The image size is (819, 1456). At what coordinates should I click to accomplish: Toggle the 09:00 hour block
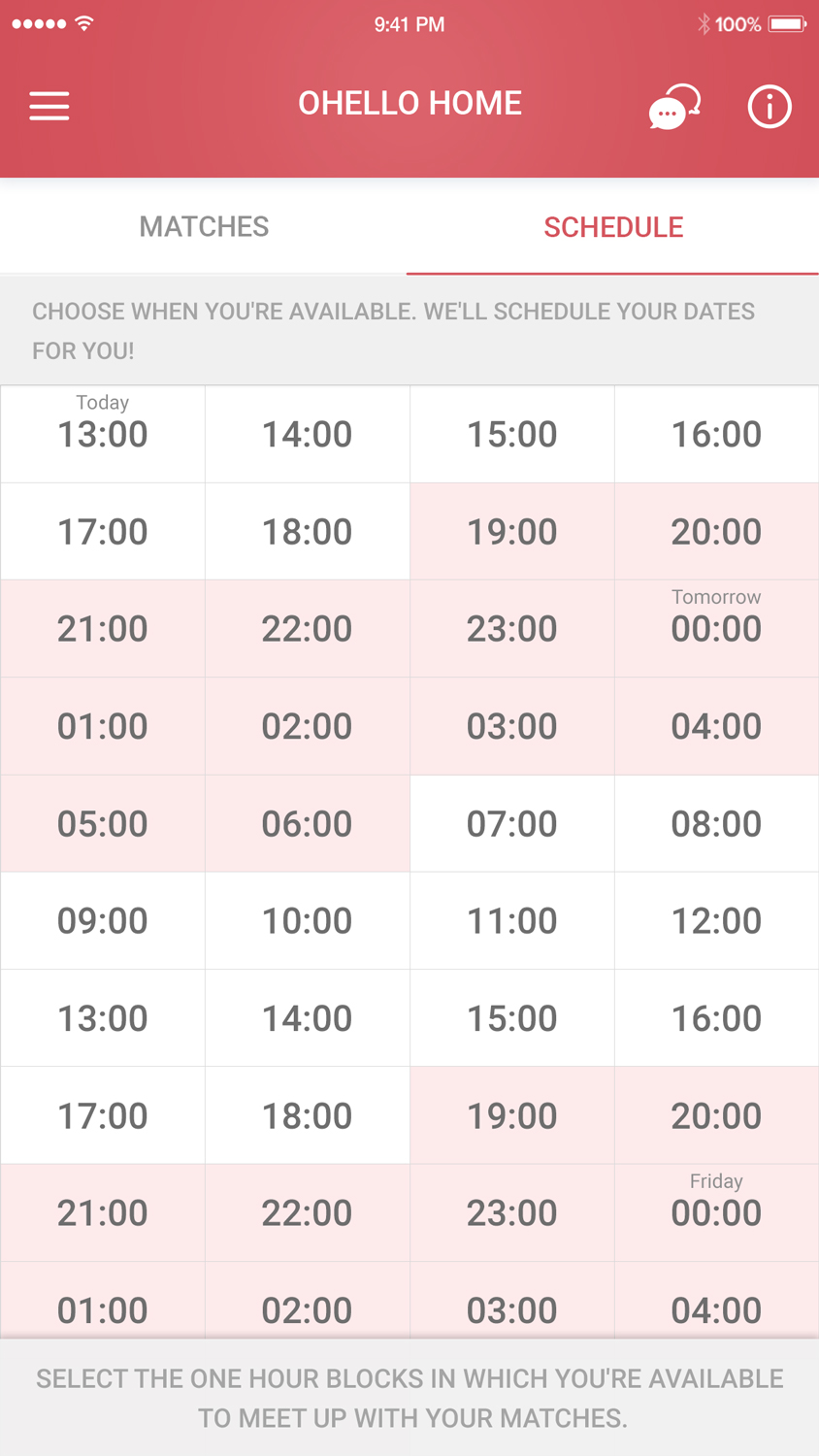[x=103, y=921]
